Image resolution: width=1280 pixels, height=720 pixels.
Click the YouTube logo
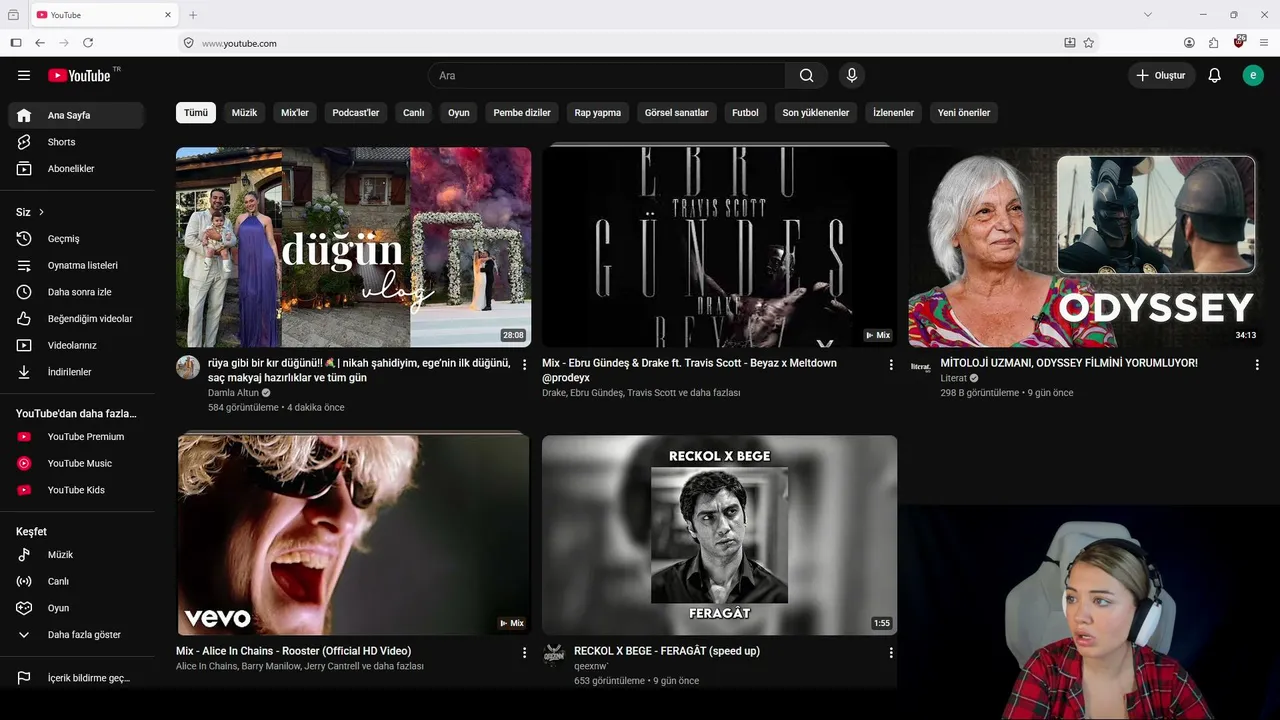[x=79, y=75]
